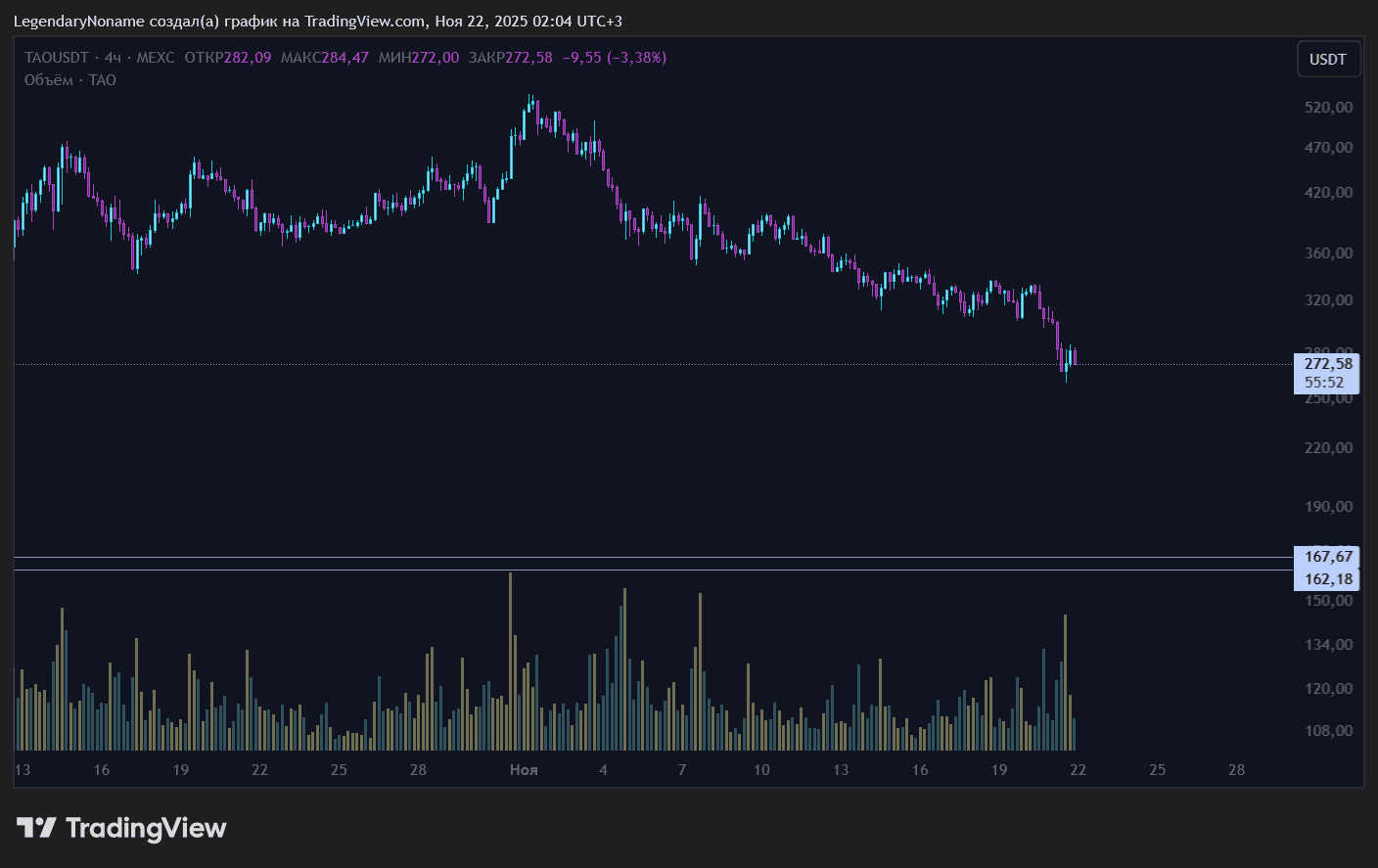The image size is (1378, 868).
Task: Click the 272,58 current price label
Action: 1327,364
